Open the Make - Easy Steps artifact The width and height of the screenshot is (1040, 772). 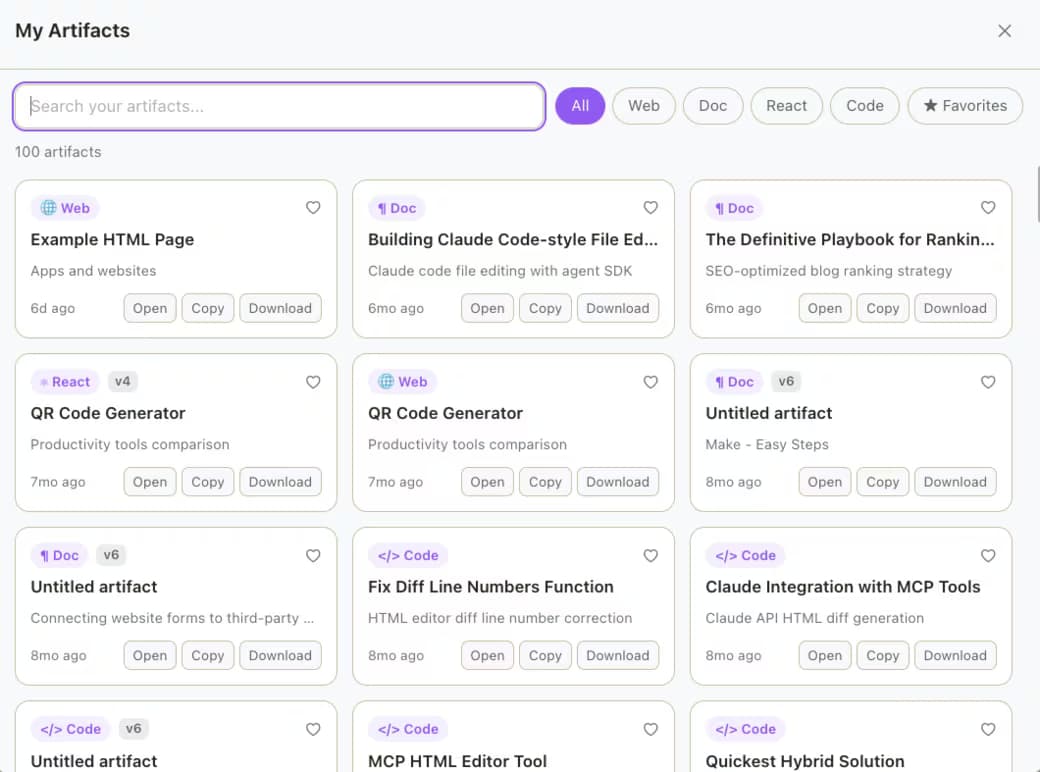click(x=825, y=482)
